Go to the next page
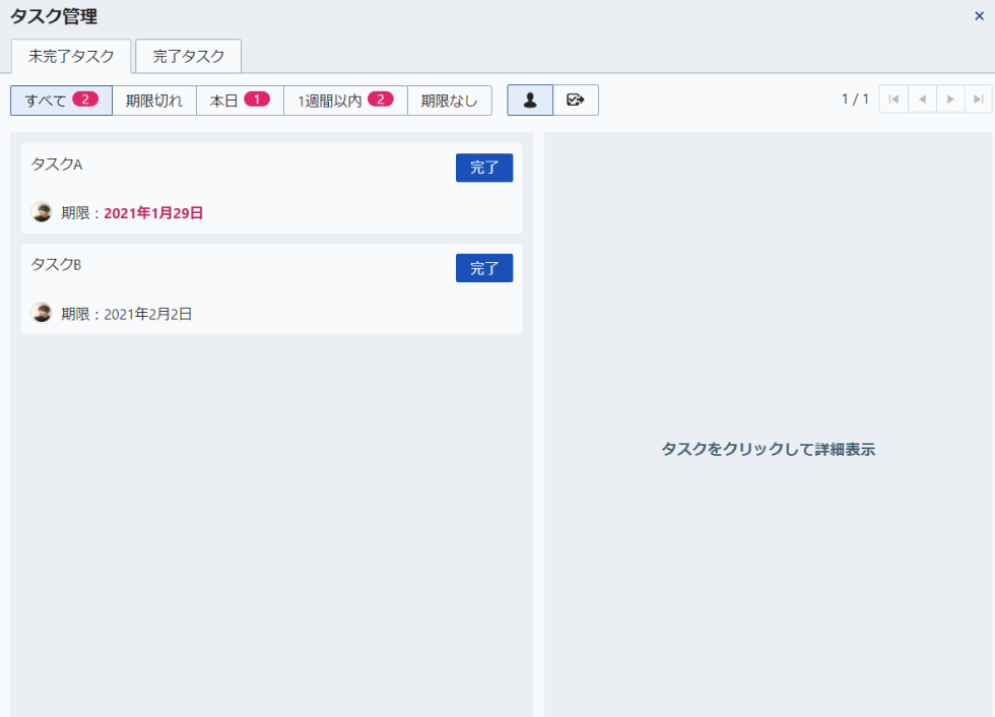995x717 pixels. [951, 100]
